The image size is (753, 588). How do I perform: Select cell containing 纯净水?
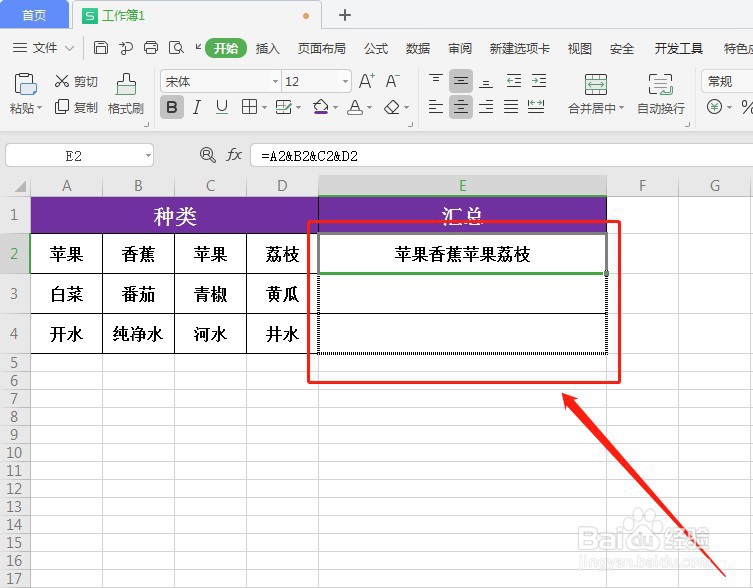(x=138, y=334)
